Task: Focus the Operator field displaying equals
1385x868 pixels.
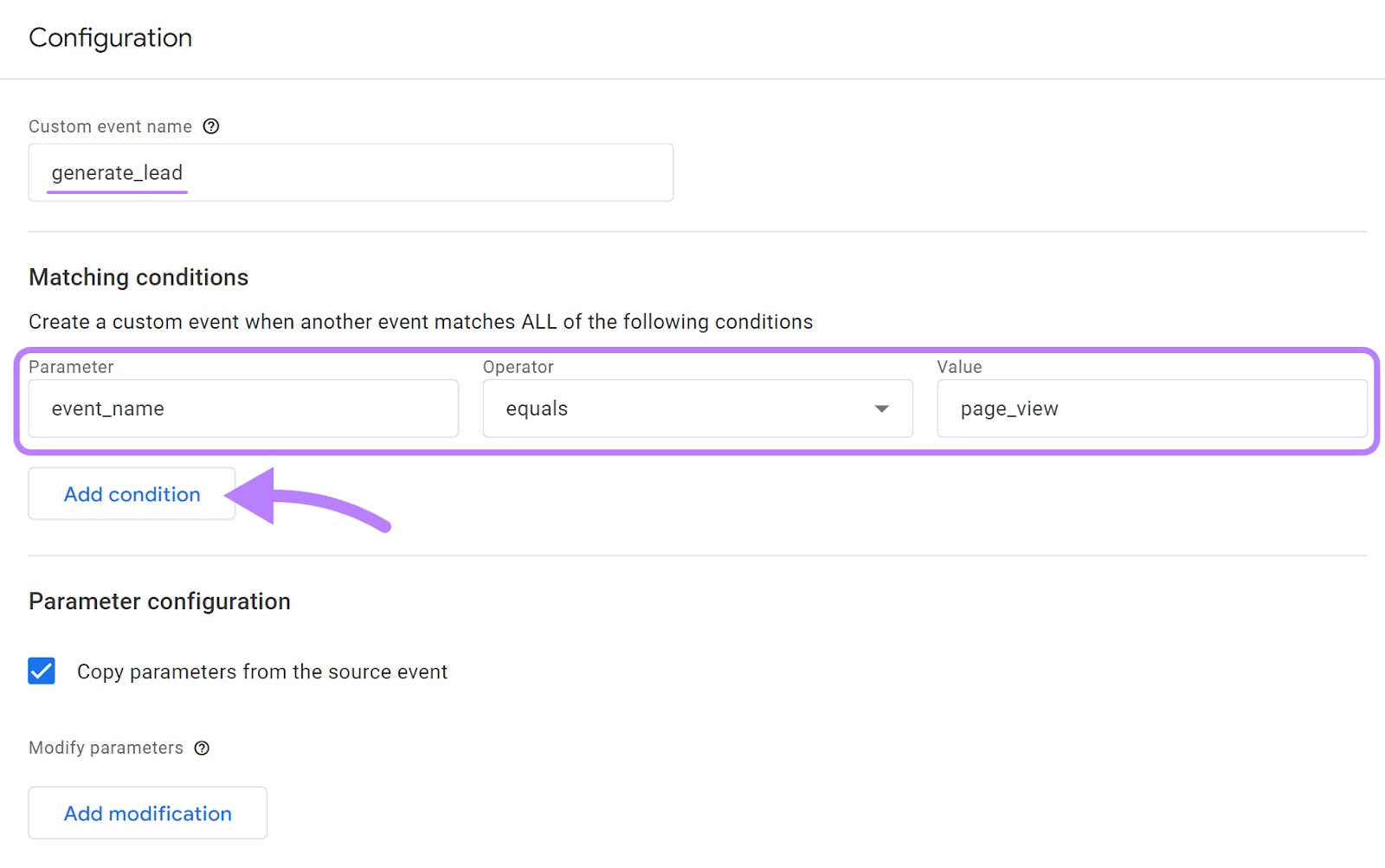Action: (697, 408)
